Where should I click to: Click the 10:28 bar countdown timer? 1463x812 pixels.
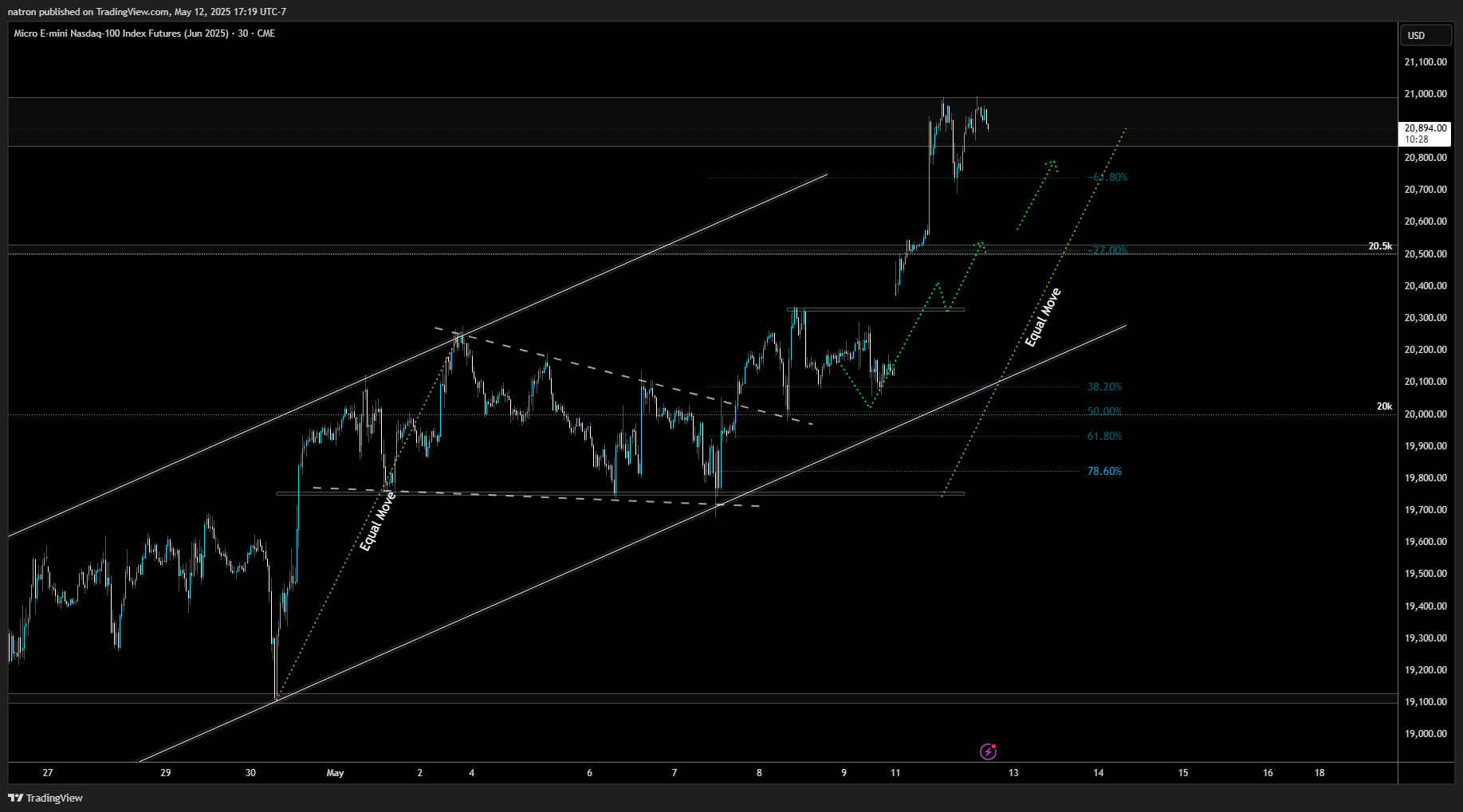[x=1417, y=139]
